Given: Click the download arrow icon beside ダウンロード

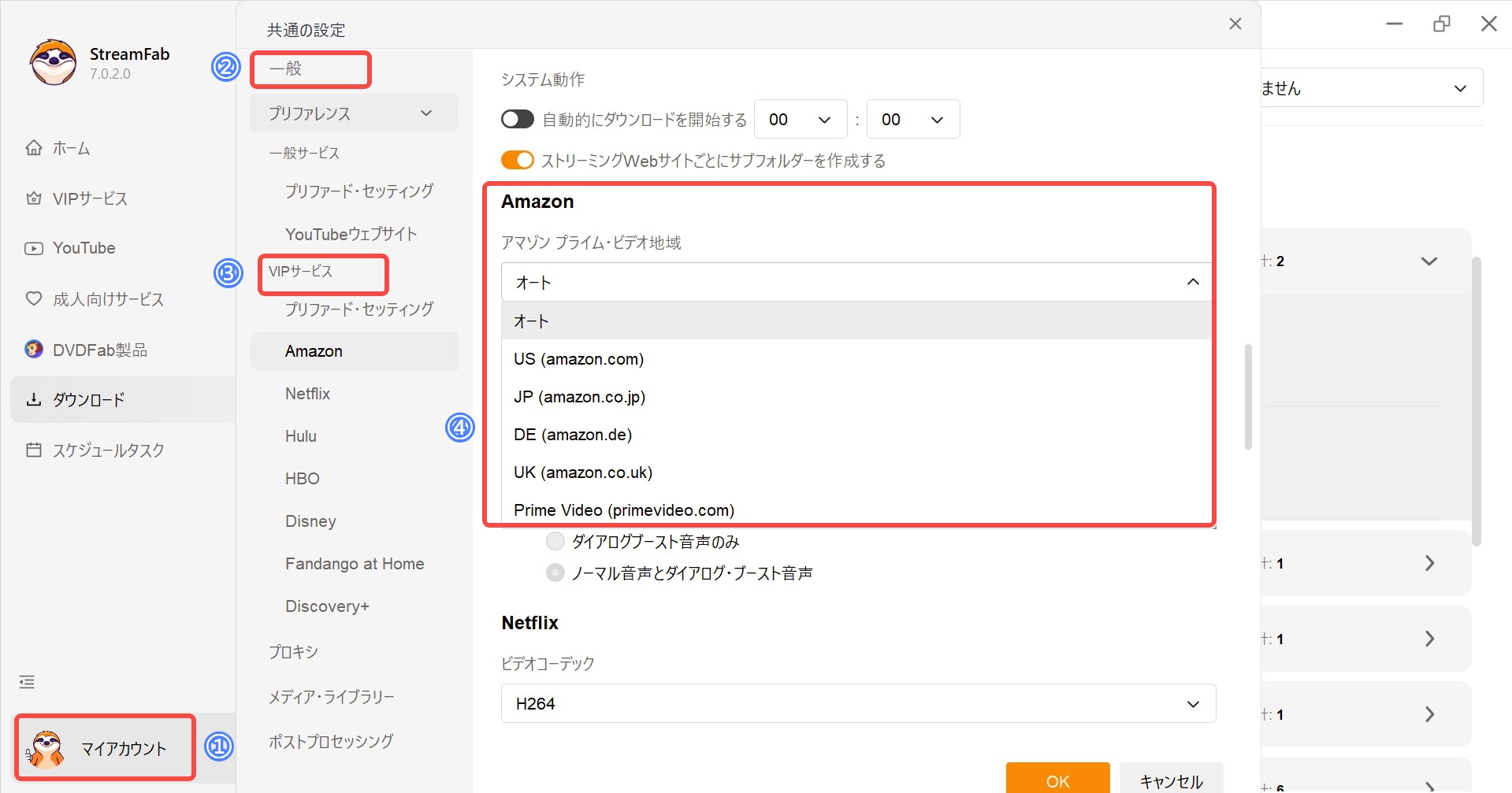Looking at the screenshot, I should point(34,399).
